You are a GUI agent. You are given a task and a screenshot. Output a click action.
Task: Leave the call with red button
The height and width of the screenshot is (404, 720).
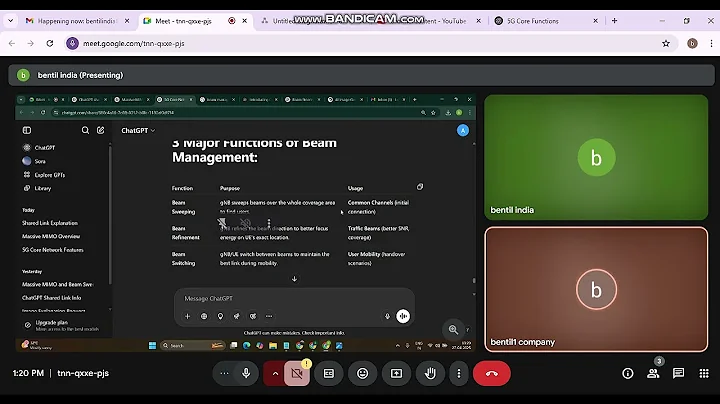coord(492,373)
